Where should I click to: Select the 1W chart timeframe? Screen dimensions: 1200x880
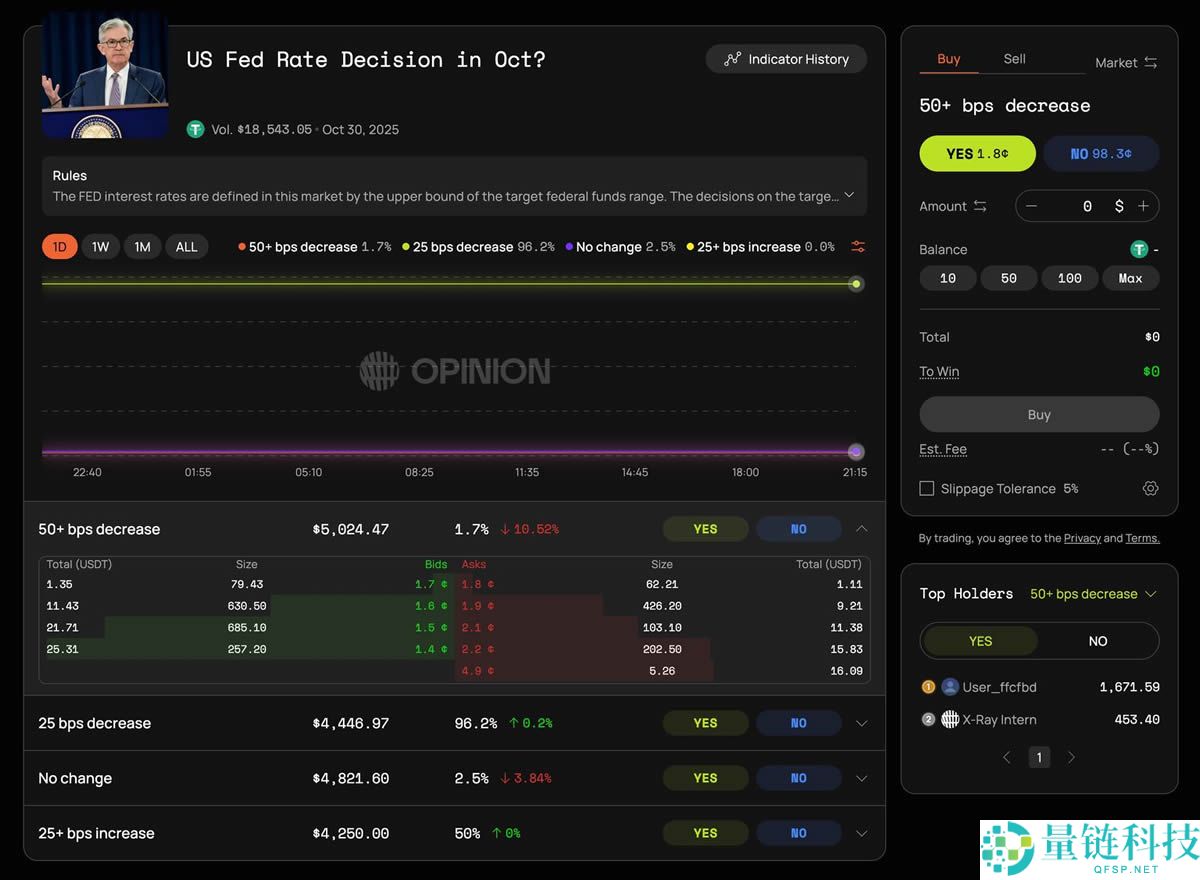pyautogui.click(x=101, y=247)
